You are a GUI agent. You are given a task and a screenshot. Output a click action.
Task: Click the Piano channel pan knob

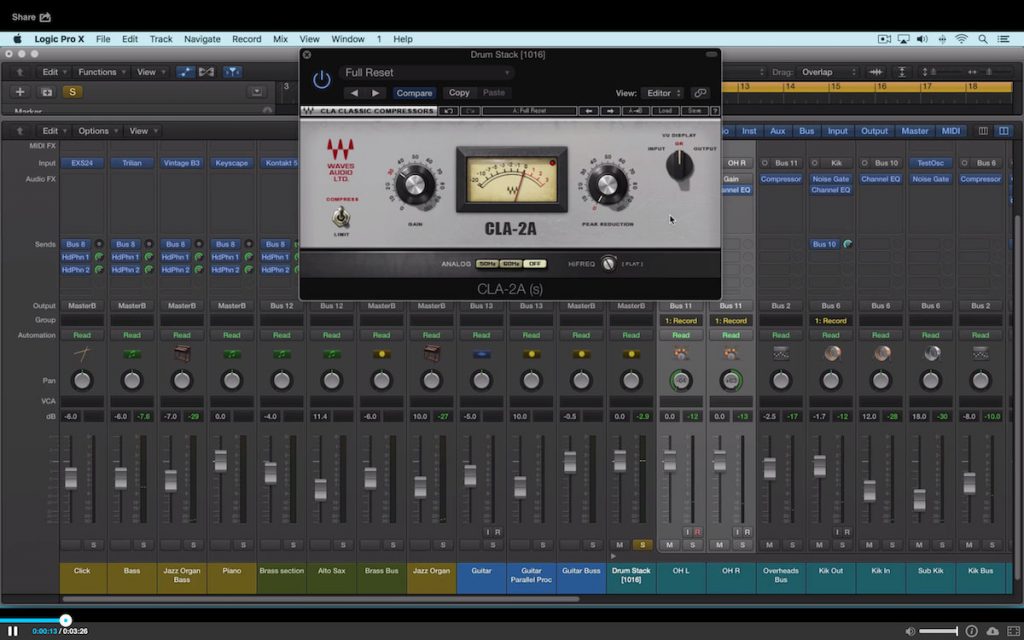coord(232,380)
